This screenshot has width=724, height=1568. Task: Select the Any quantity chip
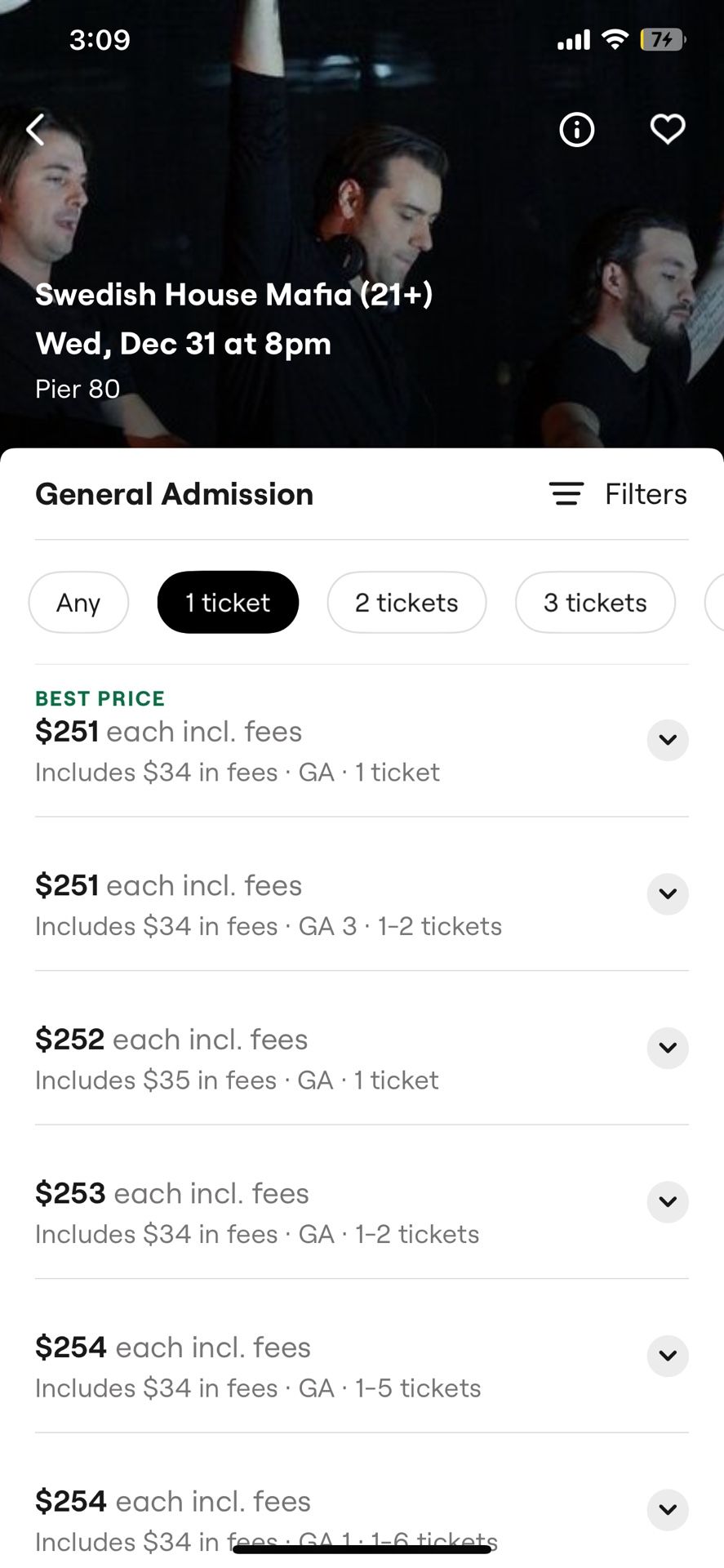coord(78,603)
